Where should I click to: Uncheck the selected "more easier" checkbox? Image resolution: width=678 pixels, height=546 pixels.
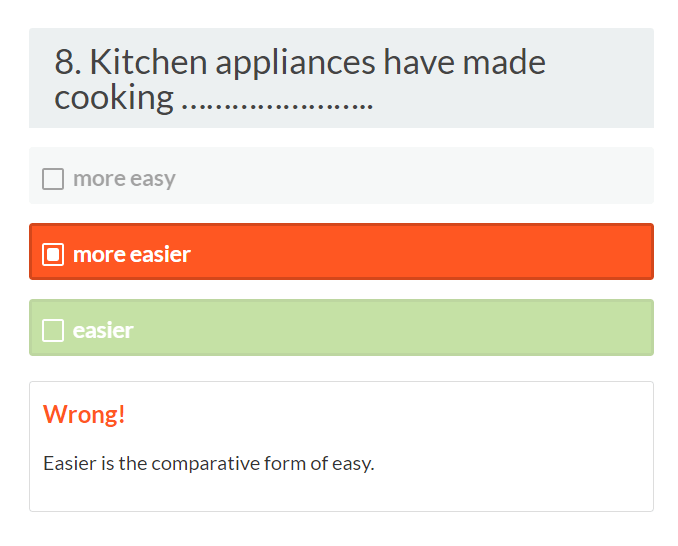pos(53,254)
